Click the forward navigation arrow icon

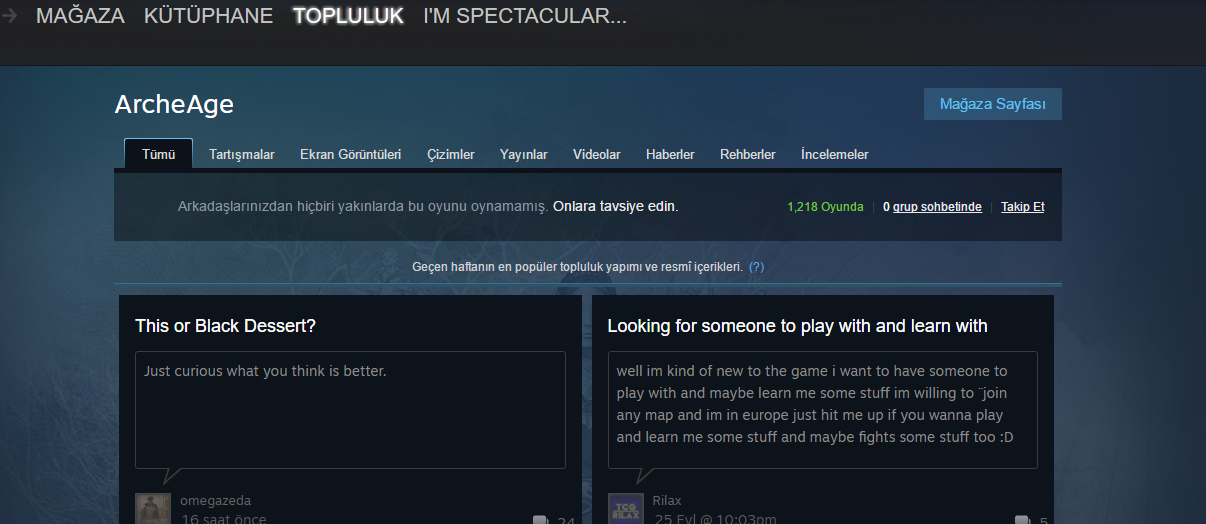(9, 16)
